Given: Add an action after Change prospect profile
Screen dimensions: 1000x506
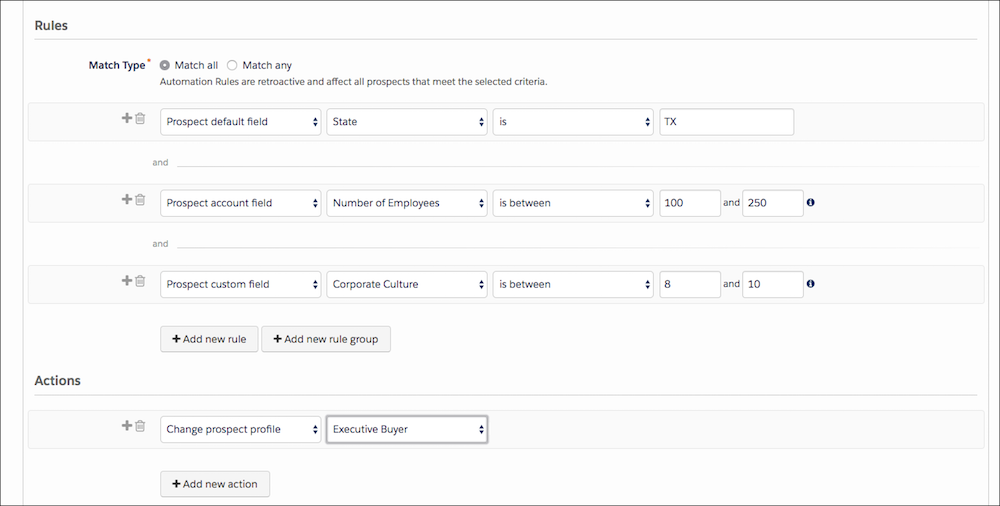Looking at the screenshot, I should pyautogui.click(x=126, y=425).
